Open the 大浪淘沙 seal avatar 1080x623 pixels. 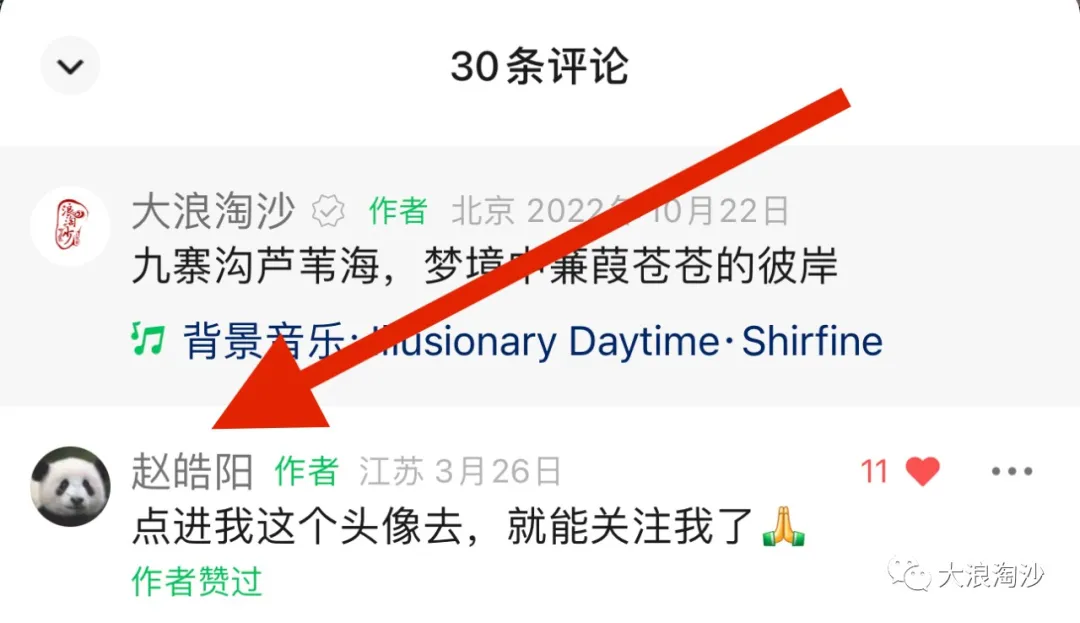pos(70,226)
